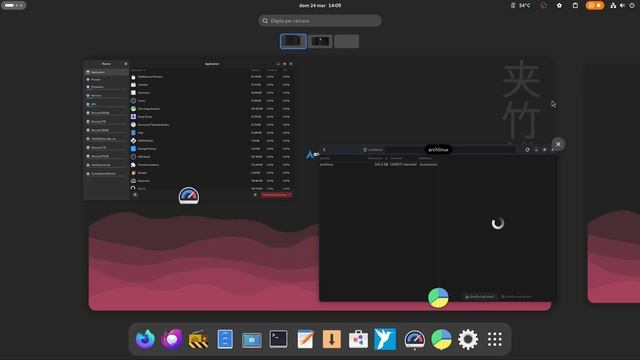
Task: Click the 54°C temperature indicator
Action: [521, 5]
